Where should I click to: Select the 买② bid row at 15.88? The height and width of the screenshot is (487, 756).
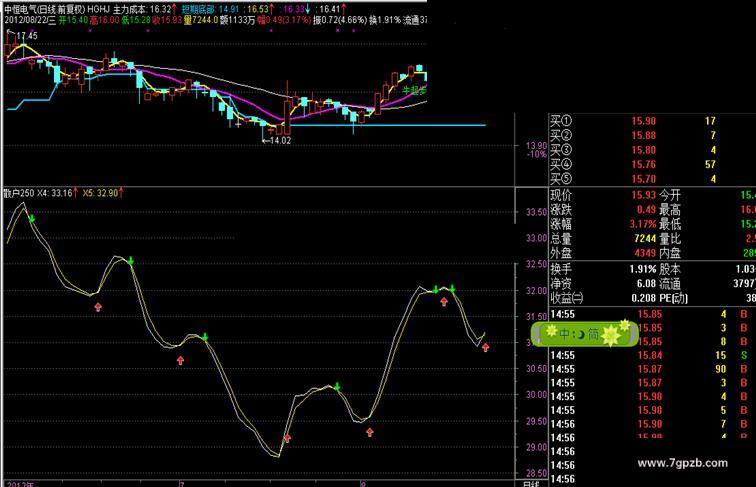tap(652, 135)
